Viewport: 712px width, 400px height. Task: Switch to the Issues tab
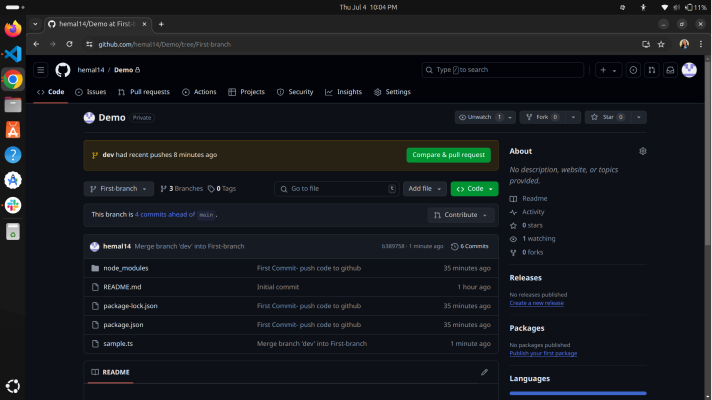click(x=91, y=92)
